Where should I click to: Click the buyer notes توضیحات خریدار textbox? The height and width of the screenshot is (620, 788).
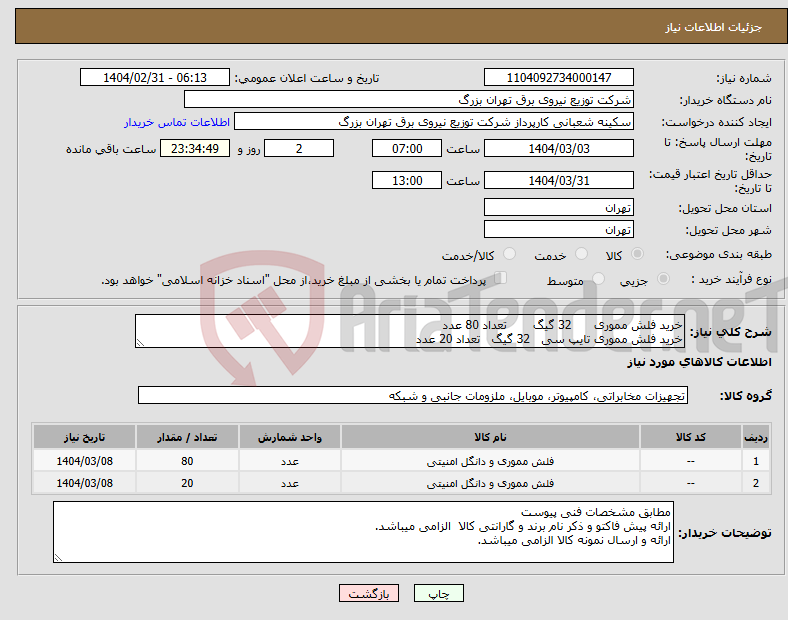(363, 532)
